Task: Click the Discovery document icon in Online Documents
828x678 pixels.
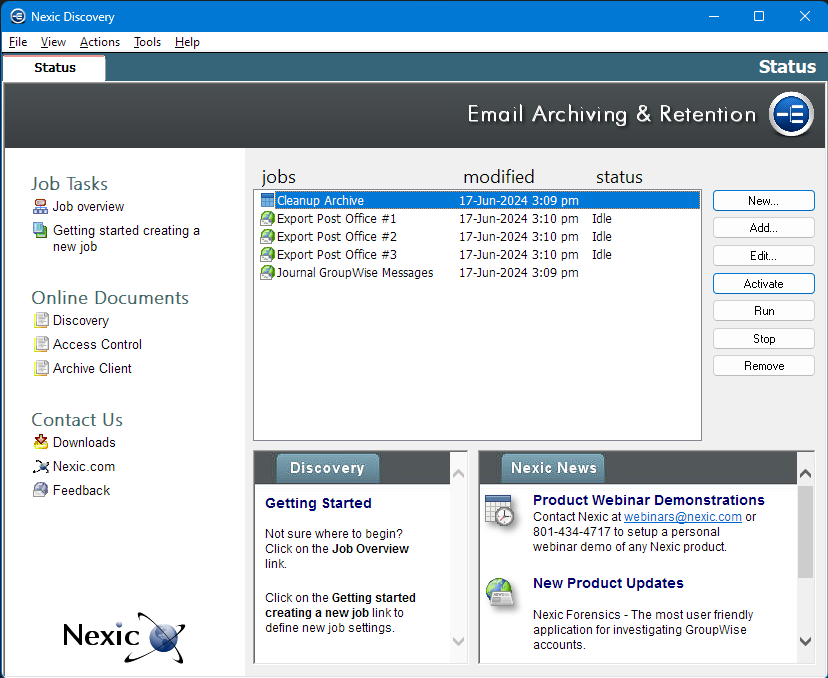Action: 41,321
